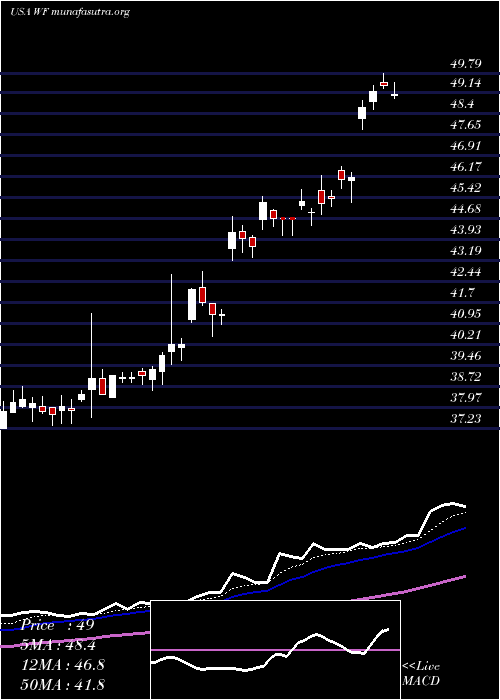Click the 47.65 price axis label
This screenshot has width=500, height=700.
[x=466, y=125]
